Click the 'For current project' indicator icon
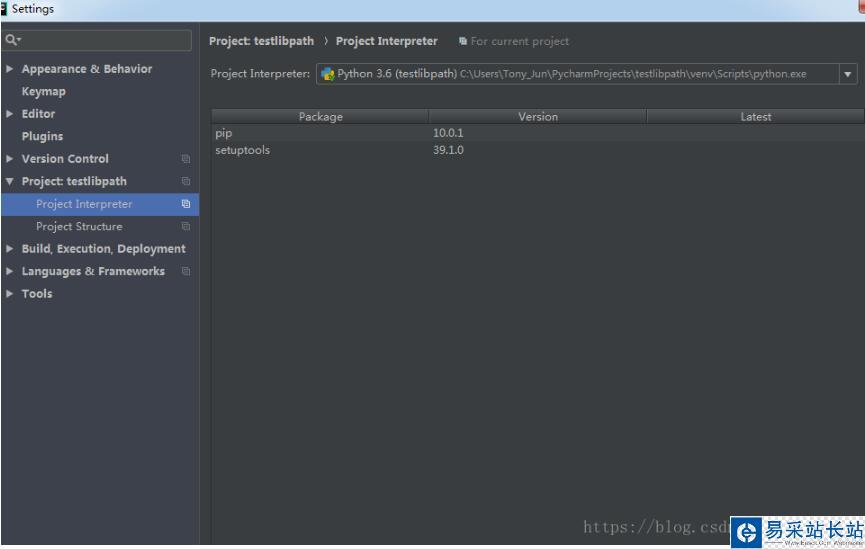This screenshot has height=549, width=865. (x=463, y=41)
